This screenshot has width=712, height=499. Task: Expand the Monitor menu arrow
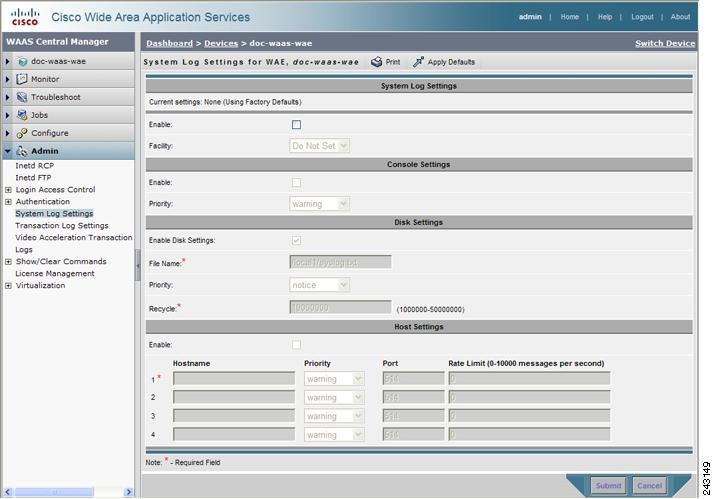click(7, 79)
